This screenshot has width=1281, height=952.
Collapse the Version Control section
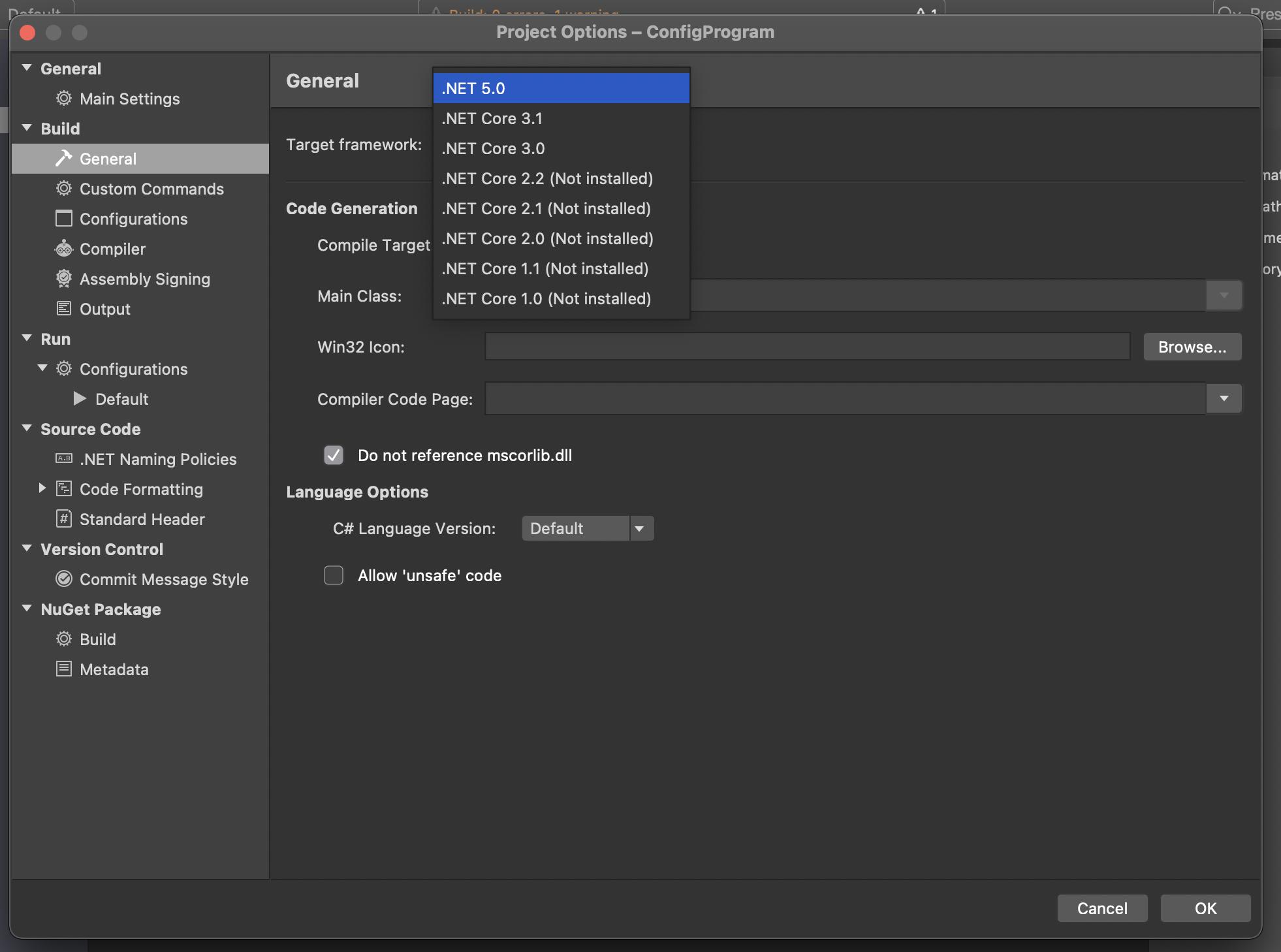[x=27, y=548]
